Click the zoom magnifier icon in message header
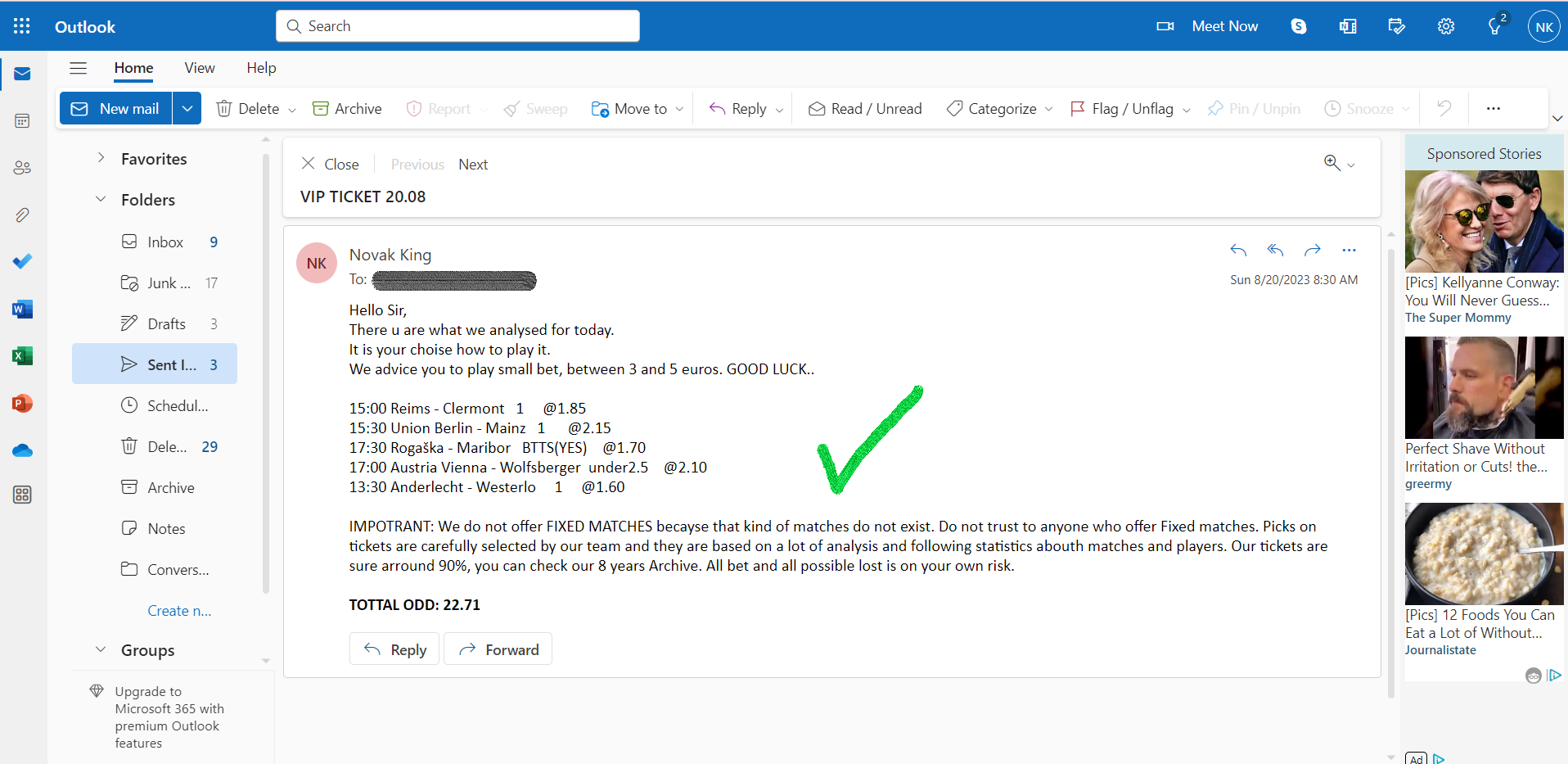The height and width of the screenshot is (764, 1568). click(1332, 163)
